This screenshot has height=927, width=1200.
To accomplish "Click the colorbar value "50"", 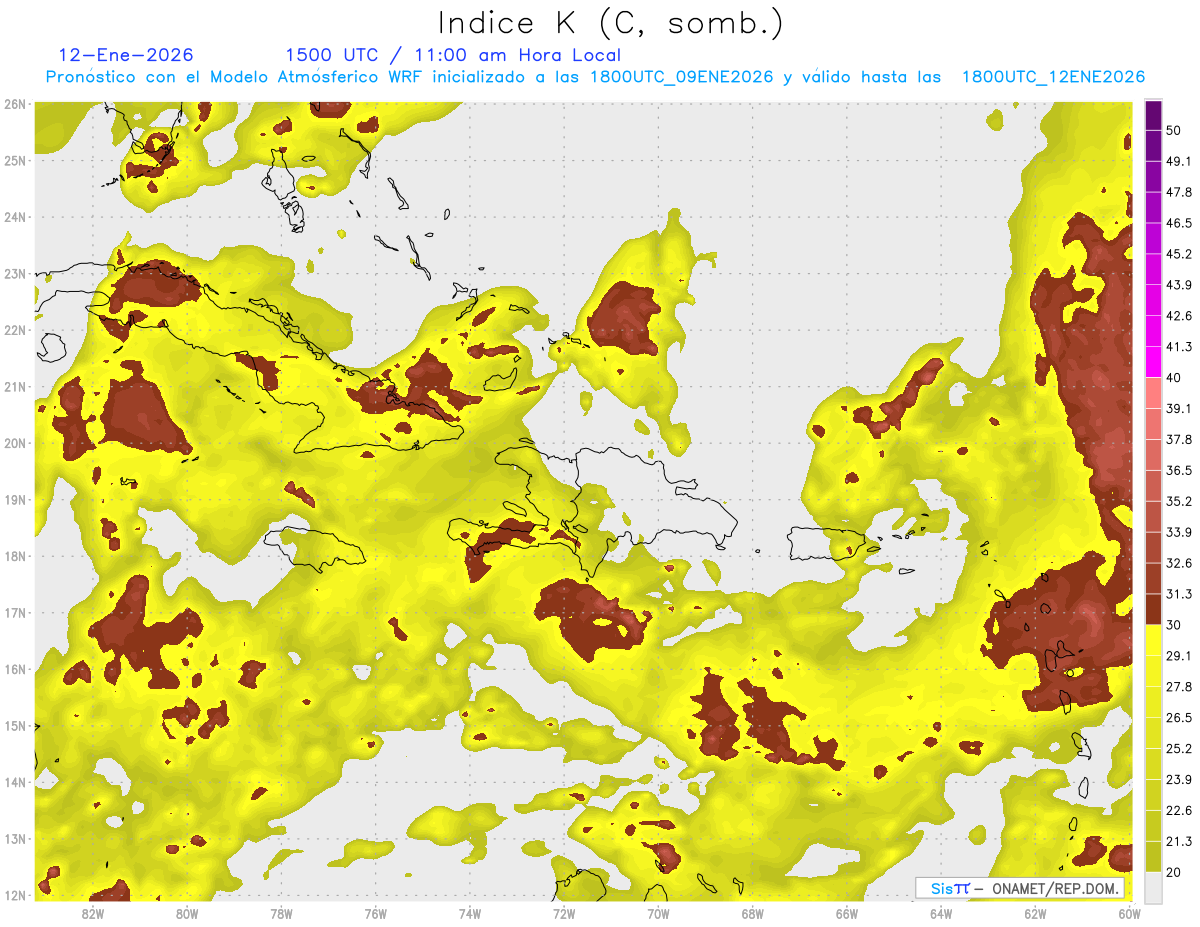I will (x=1174, y=130).
